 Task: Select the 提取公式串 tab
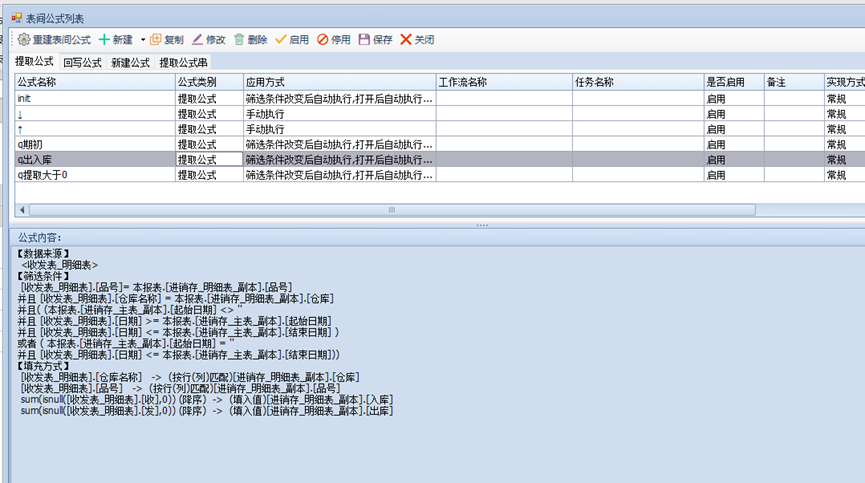tap(183, 63)
